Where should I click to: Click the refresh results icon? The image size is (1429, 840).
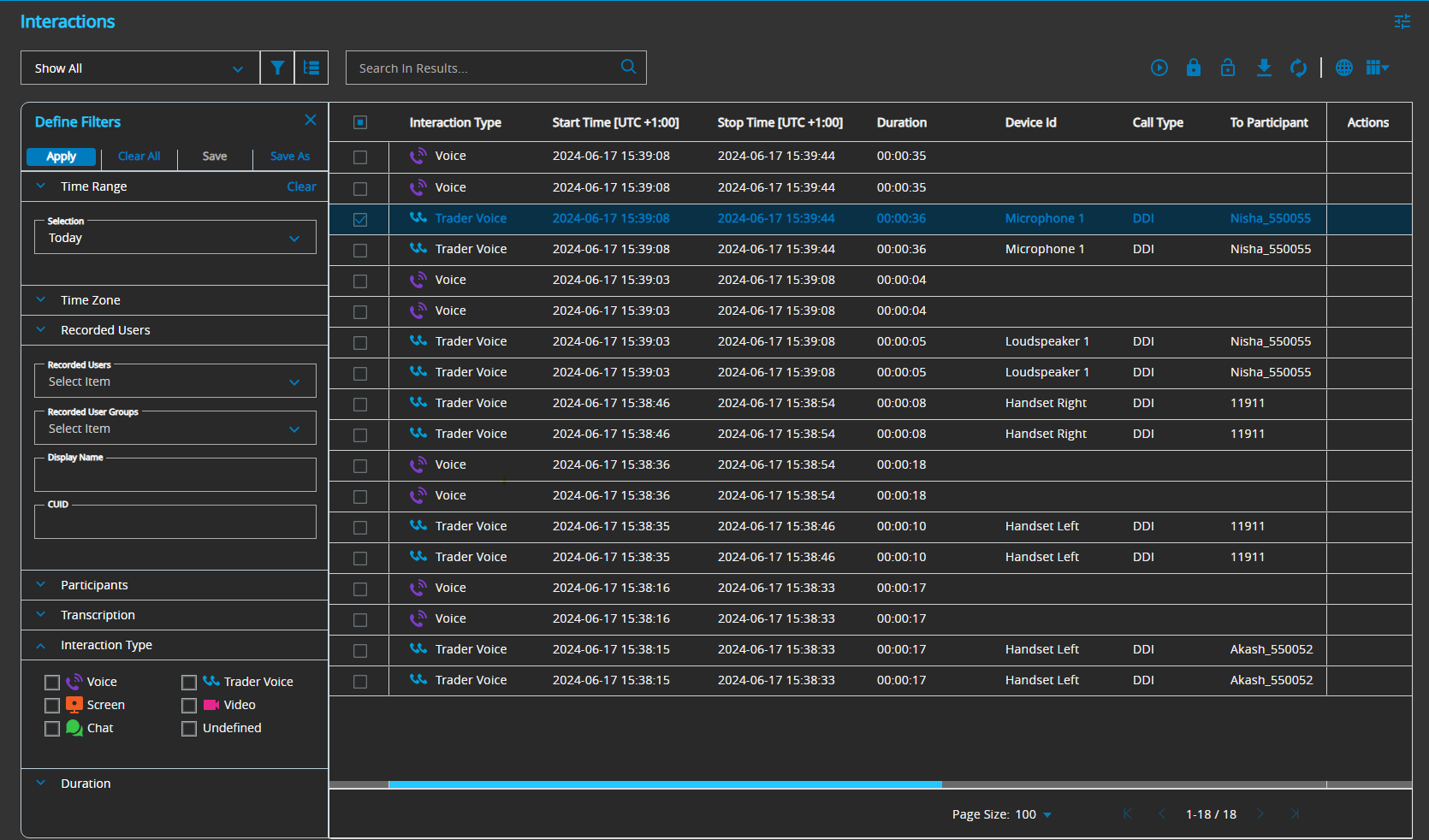click(1298, 68)
